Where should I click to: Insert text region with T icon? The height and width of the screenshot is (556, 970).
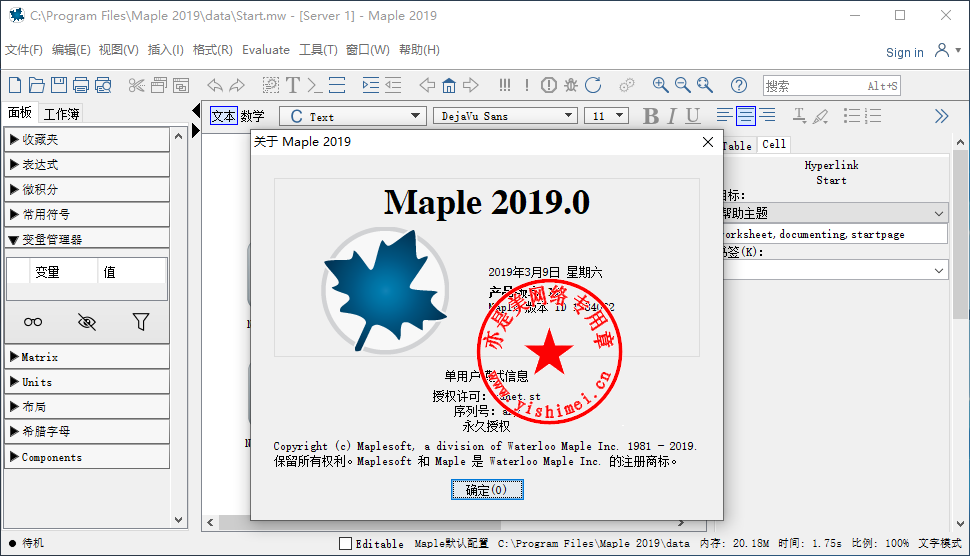coord(293,85)
